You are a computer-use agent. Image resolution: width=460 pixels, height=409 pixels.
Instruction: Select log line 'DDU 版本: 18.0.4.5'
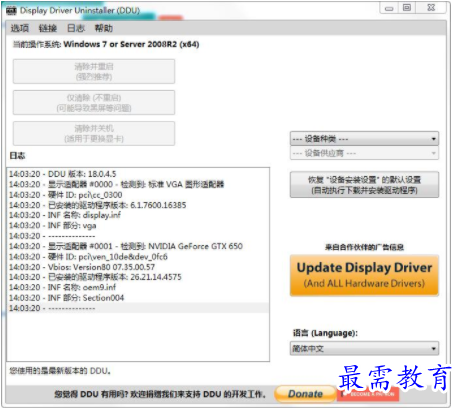pyautogui.click(x=138, y=174)
